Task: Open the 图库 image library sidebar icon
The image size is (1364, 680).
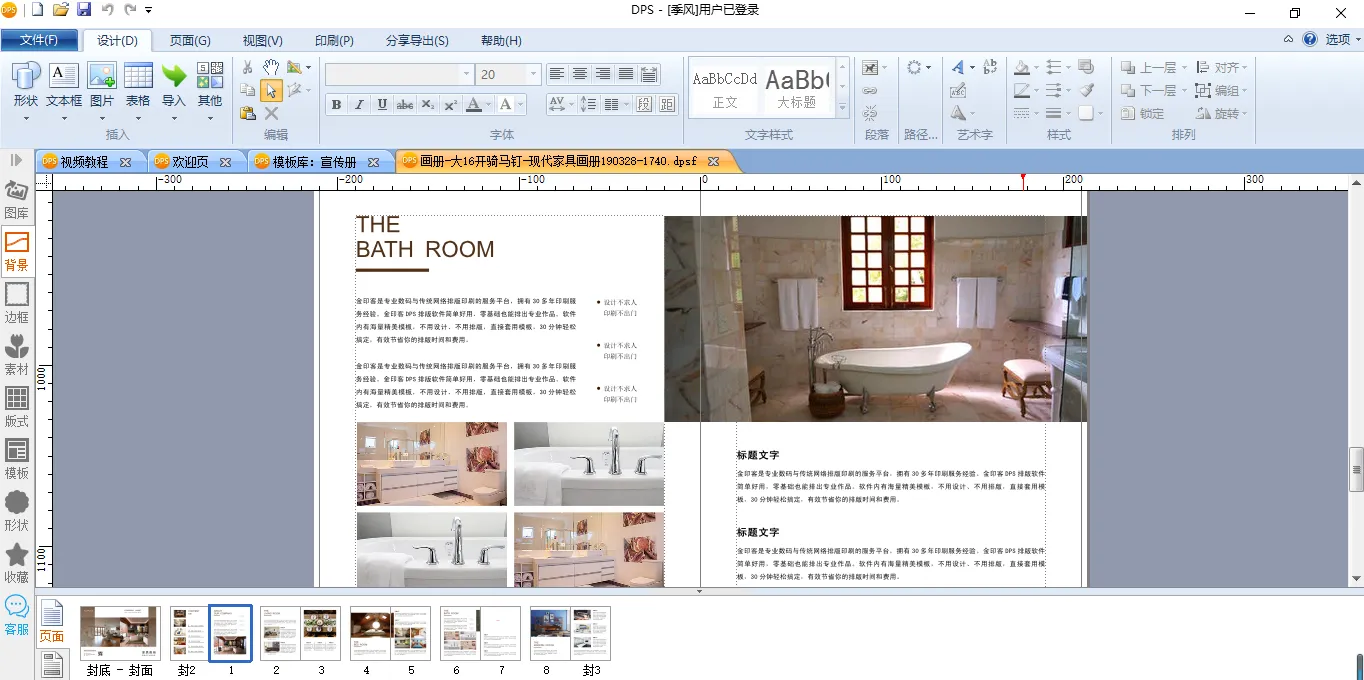Action: click(x=17, y=199)
